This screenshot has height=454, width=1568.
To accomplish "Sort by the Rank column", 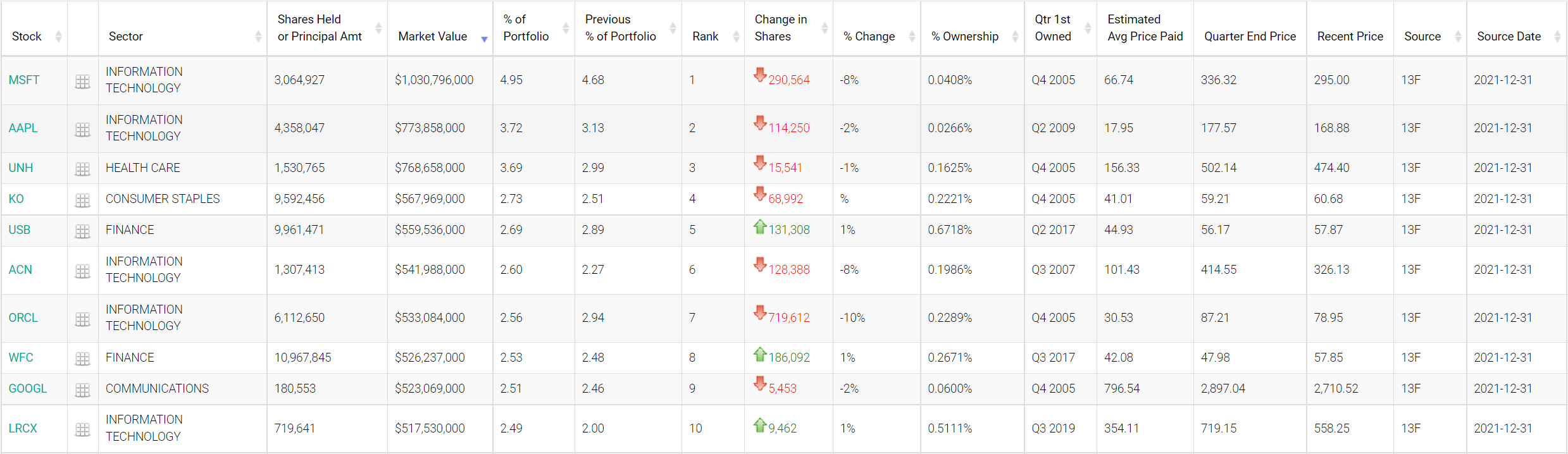I will click(x=706, y=37).
